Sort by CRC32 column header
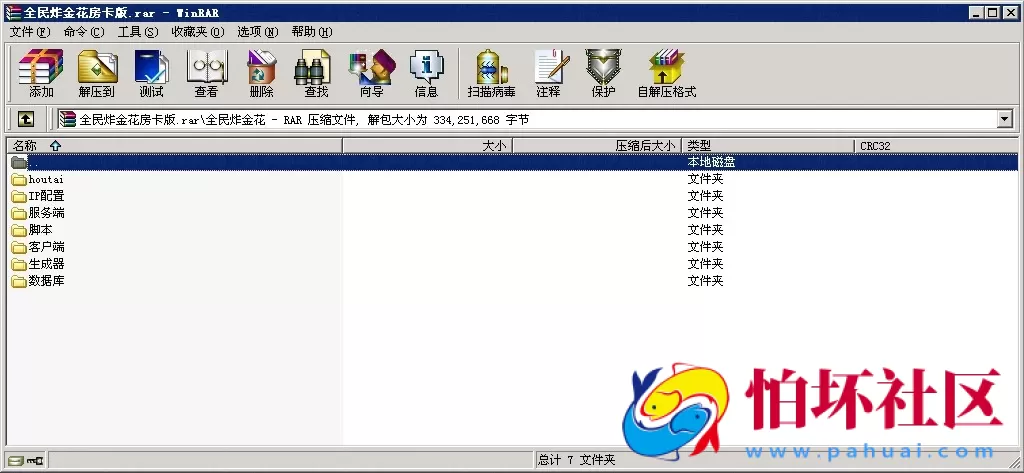 point(936,146)
